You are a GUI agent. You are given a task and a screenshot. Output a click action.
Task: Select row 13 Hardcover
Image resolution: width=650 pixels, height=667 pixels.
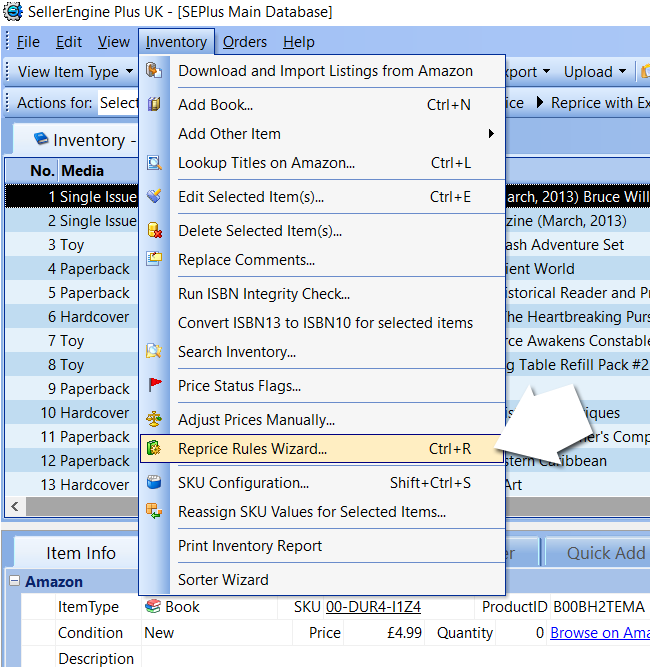[x=72, y=485]
